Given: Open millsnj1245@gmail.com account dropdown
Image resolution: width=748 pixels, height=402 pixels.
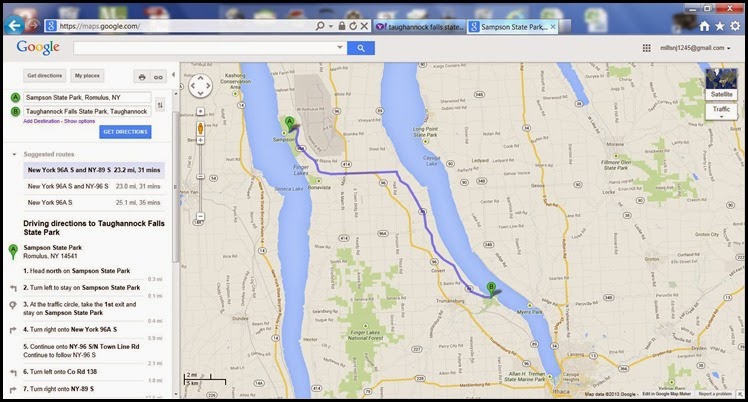Looking at the screenshot, I should click(695, 48).
